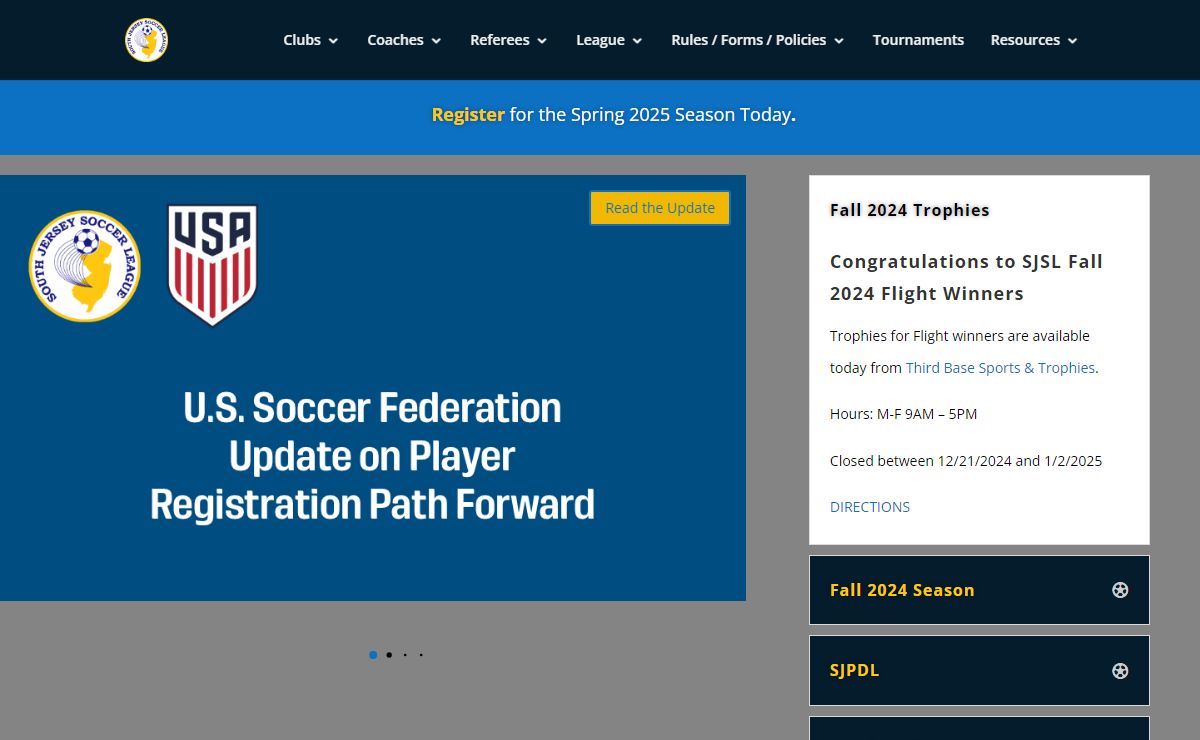Select the fourth slide pagination dot
Screen dimensions: 1200x740
pyautogui.click(x=421, y=655)
